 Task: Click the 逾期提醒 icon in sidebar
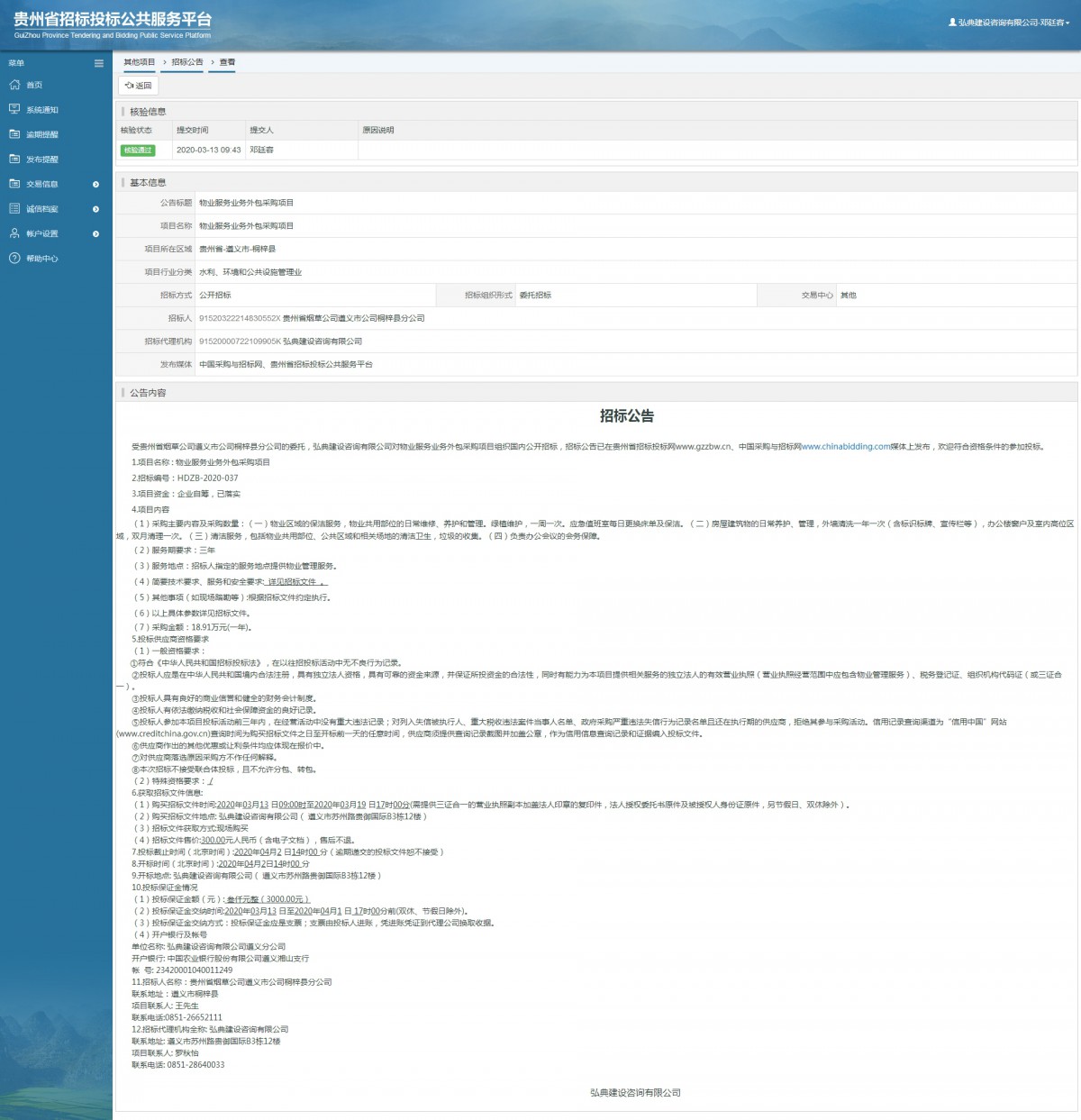[14, 134]
